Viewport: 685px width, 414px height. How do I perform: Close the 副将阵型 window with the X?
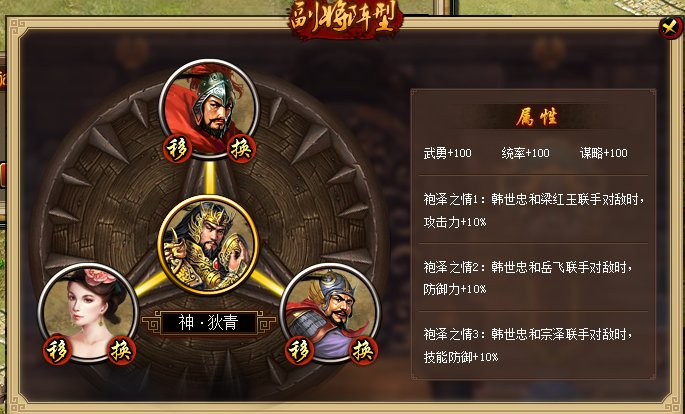pos(670,28)
